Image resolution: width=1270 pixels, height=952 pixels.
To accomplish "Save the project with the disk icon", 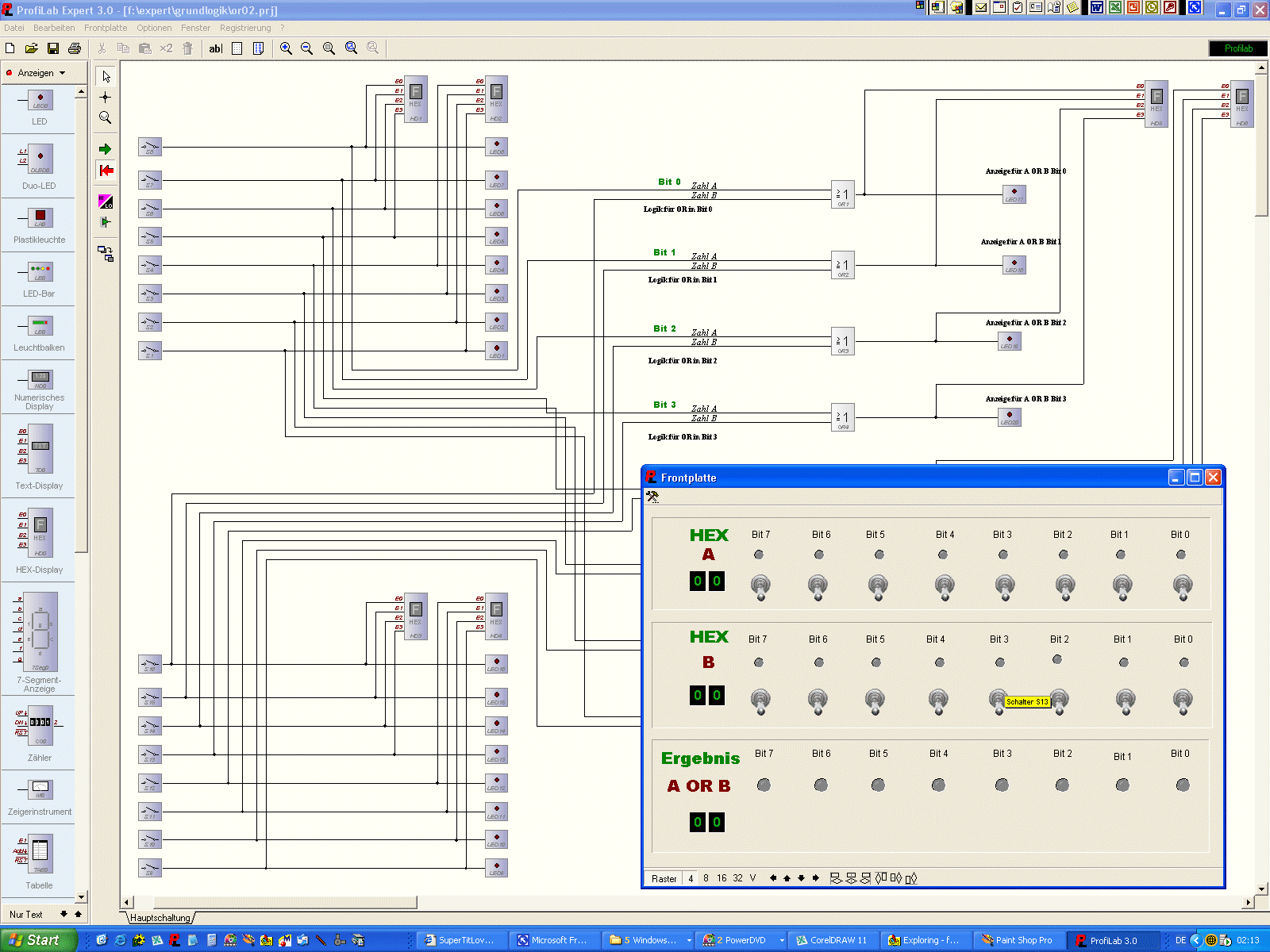I will [x=53, y=48].
